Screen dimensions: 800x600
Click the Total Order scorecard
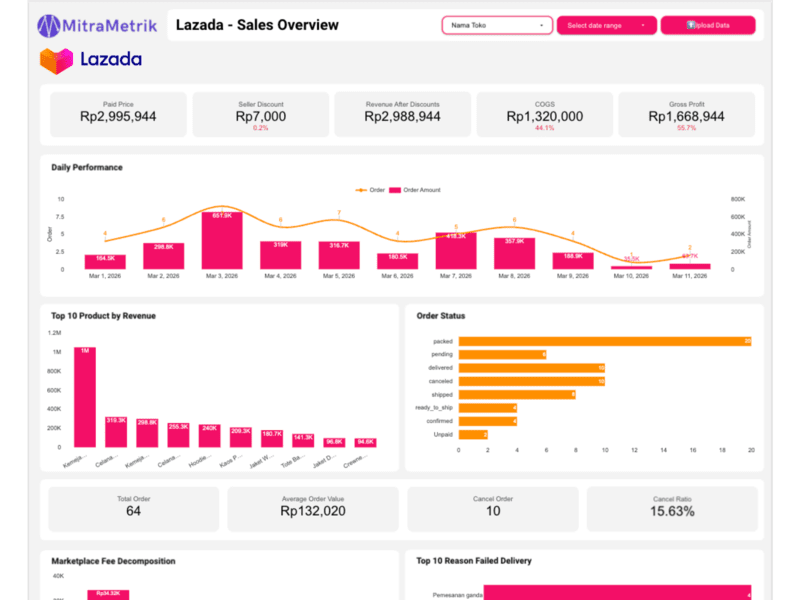133,509
